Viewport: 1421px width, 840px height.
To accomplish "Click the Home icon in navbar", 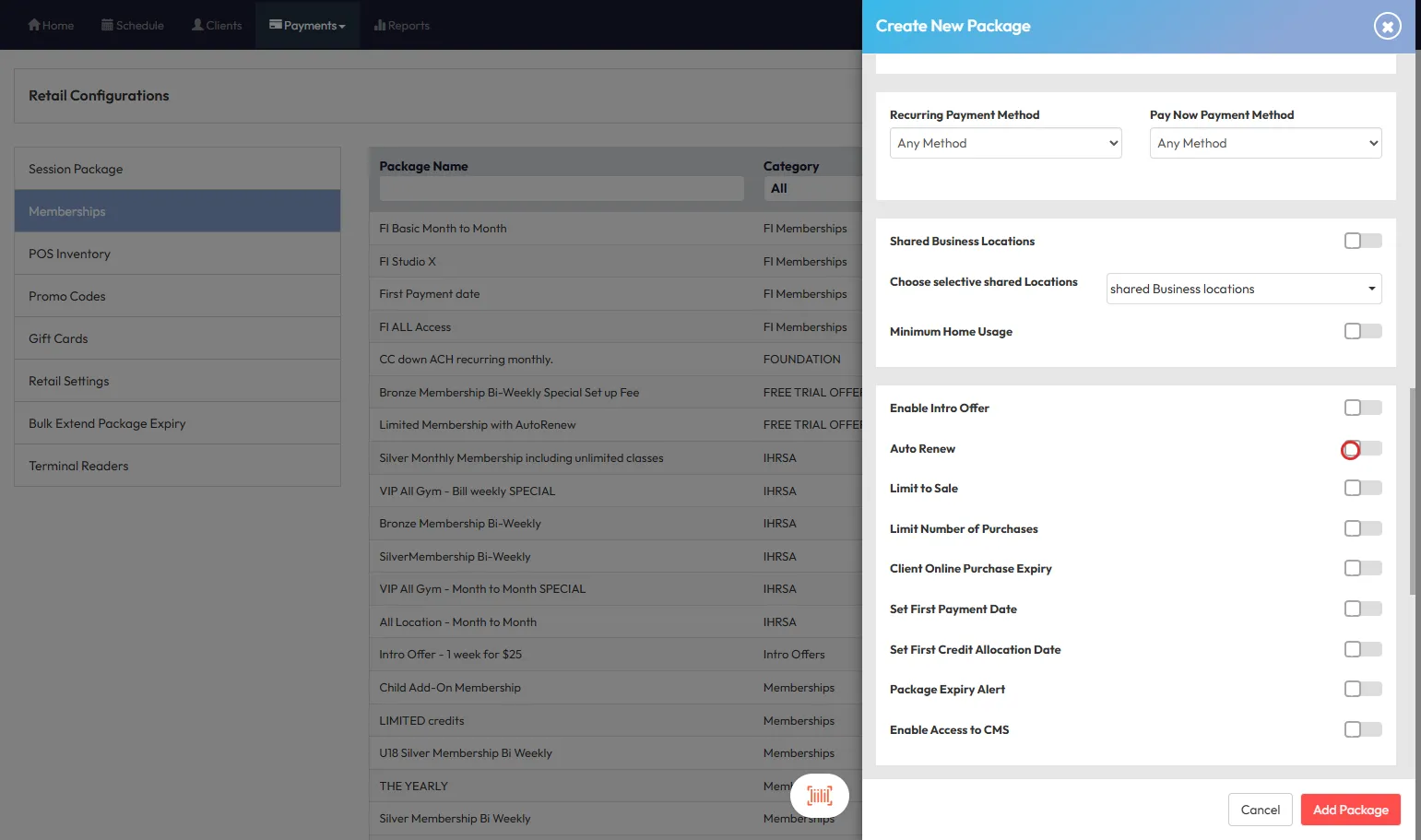I will coord(34,25).
